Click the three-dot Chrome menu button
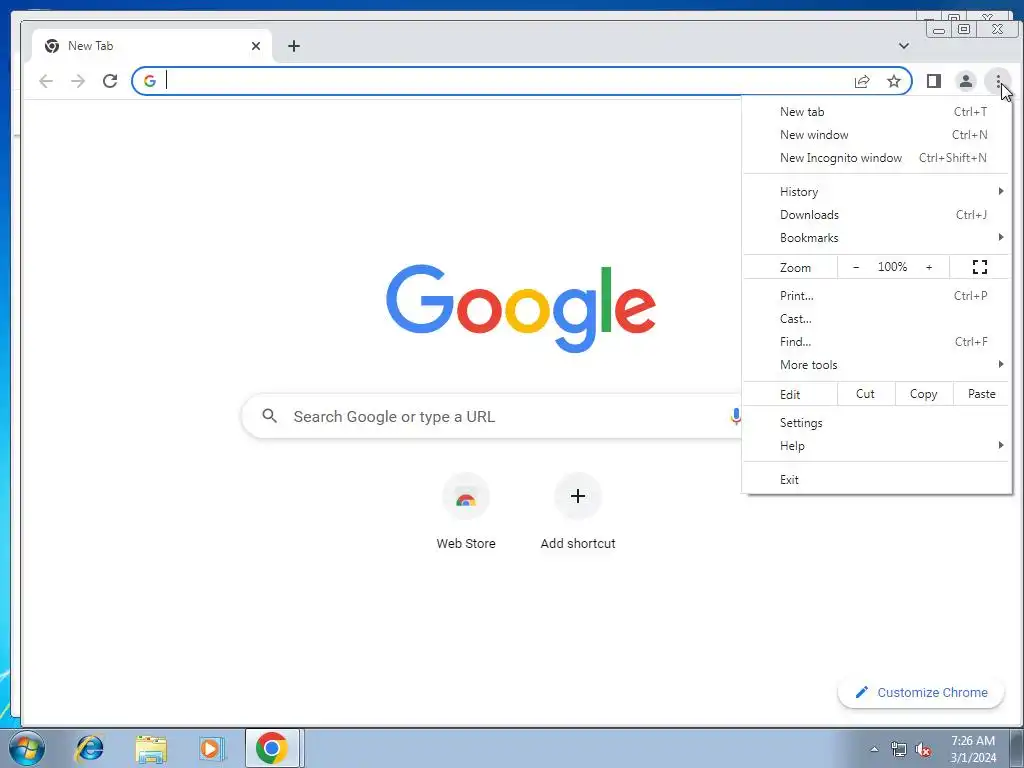 (998, 81)
